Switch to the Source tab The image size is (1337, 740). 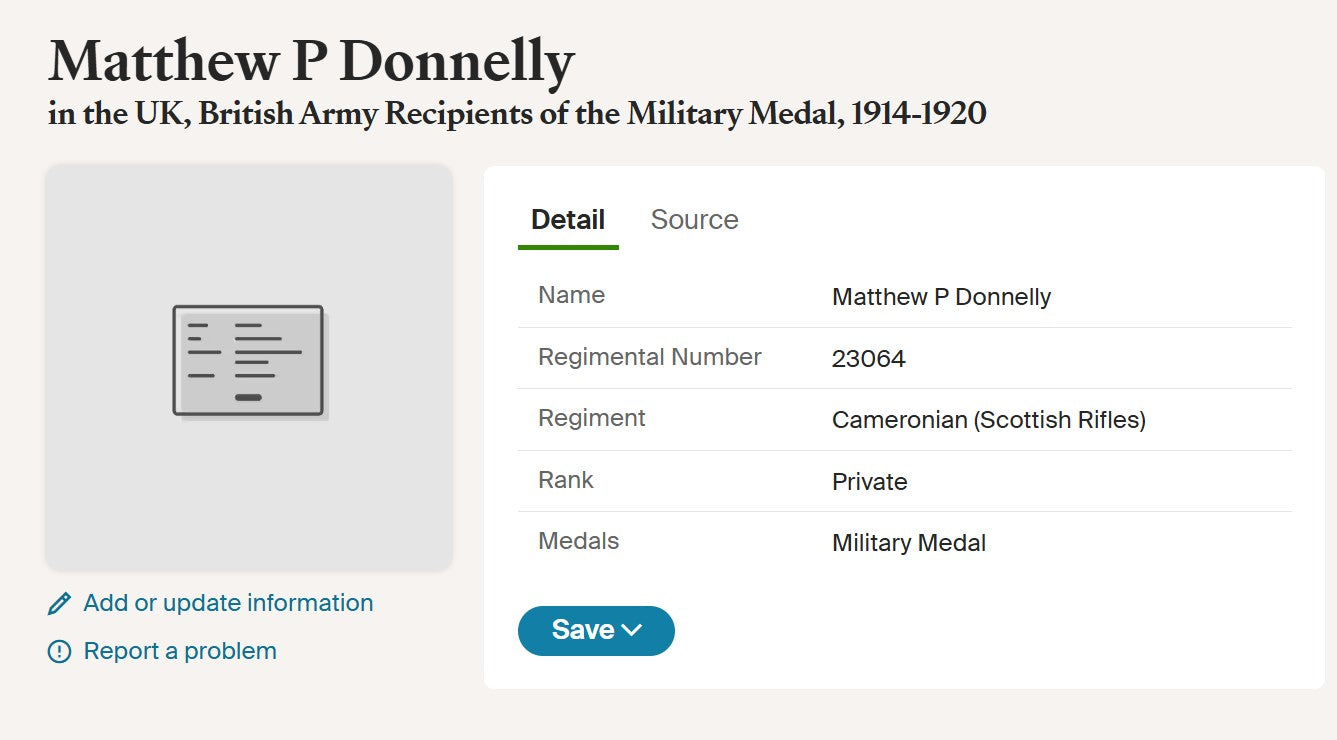tap(694, 219)
